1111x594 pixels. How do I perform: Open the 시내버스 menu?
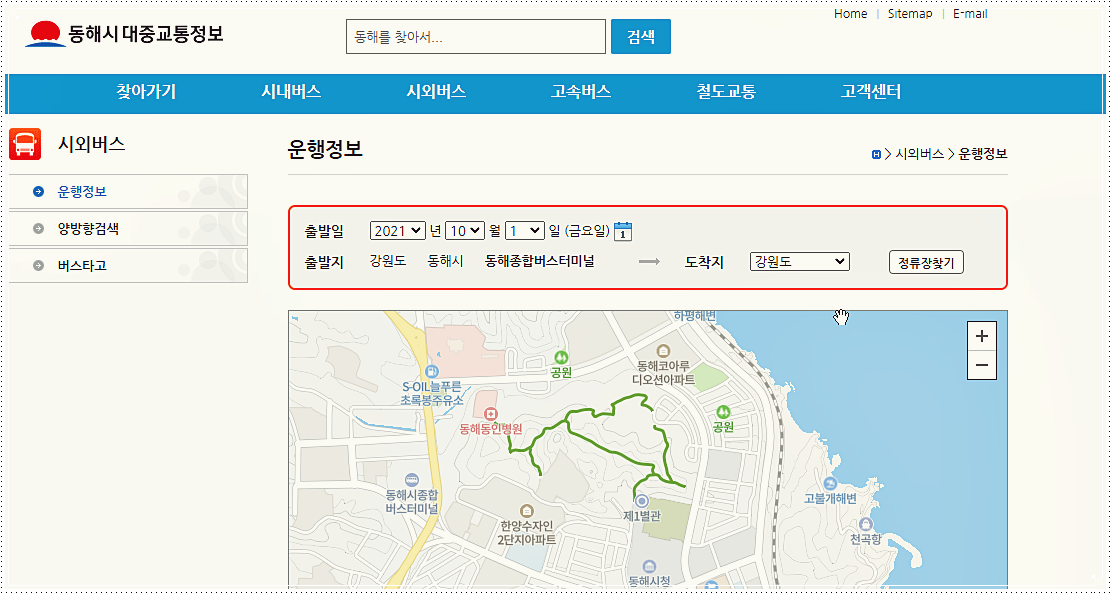pyautogui.click(x=291, y=92)
